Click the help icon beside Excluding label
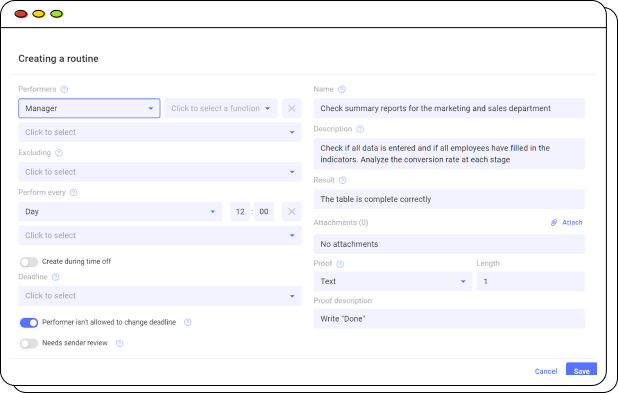This screenshot has width=618, height=393. click(59, 153)
